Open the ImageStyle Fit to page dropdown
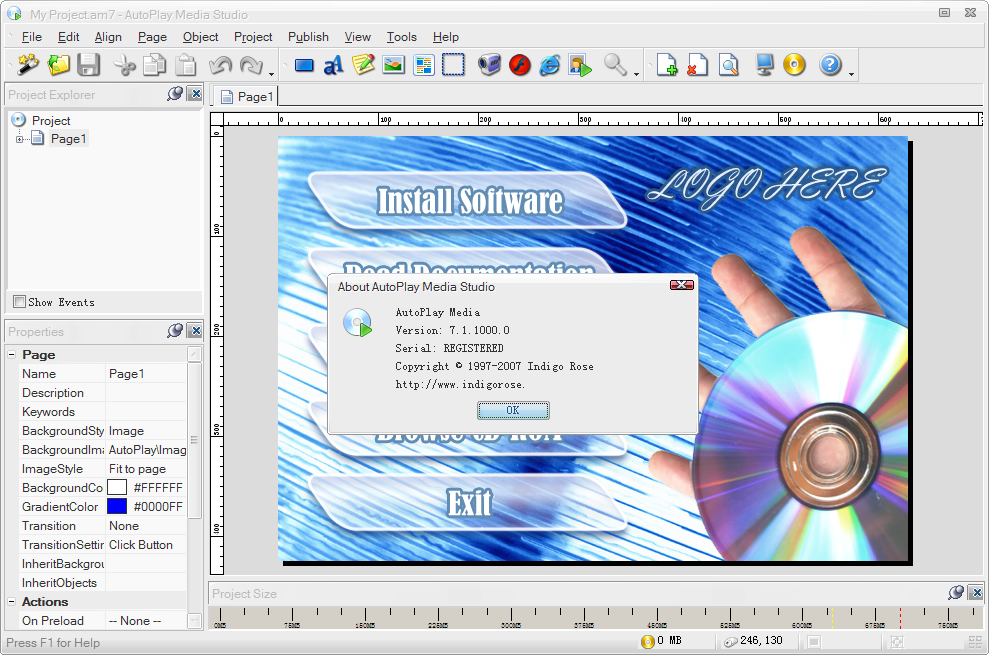This screenshot has height=655, width=989. coord(146,469)
